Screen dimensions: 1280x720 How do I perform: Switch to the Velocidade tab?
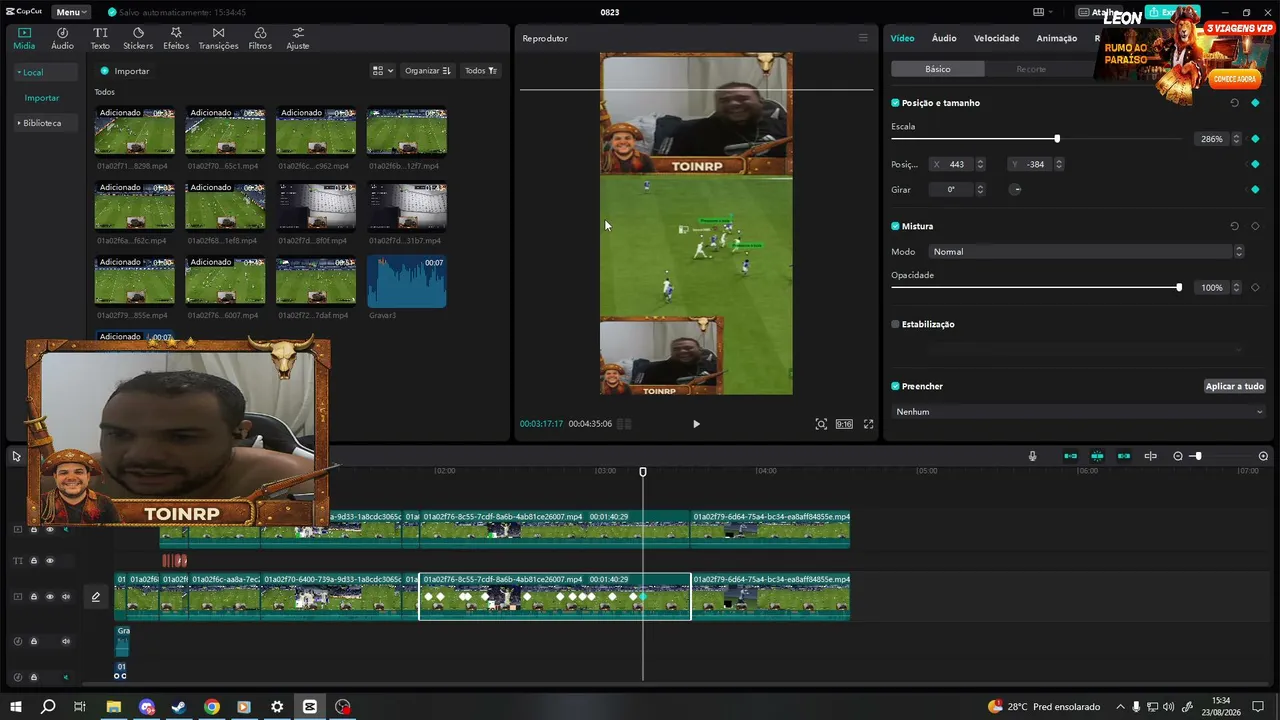coord(996,38)
